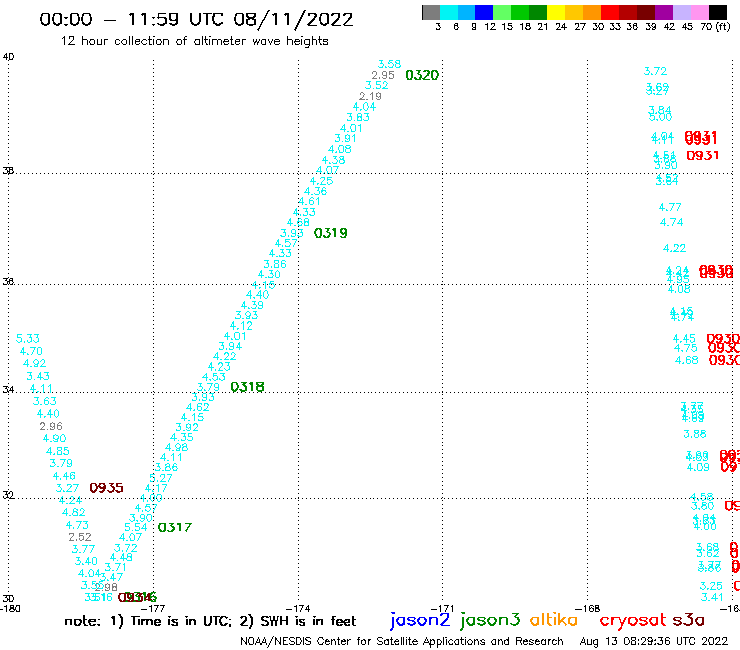Select the green time stamp 0318
The image size is (740, 650).
247,387
